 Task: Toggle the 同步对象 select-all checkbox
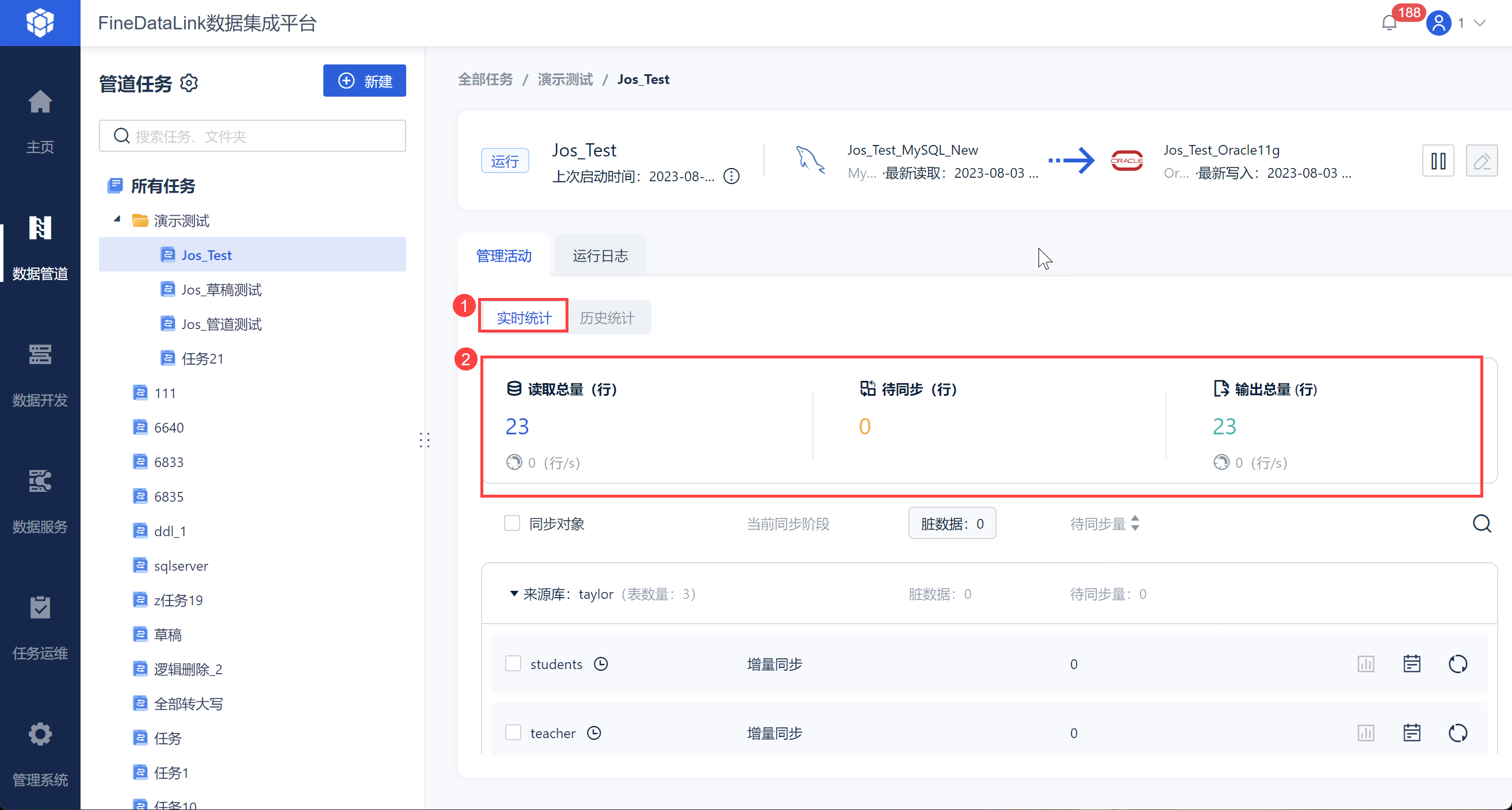(512, 523)
